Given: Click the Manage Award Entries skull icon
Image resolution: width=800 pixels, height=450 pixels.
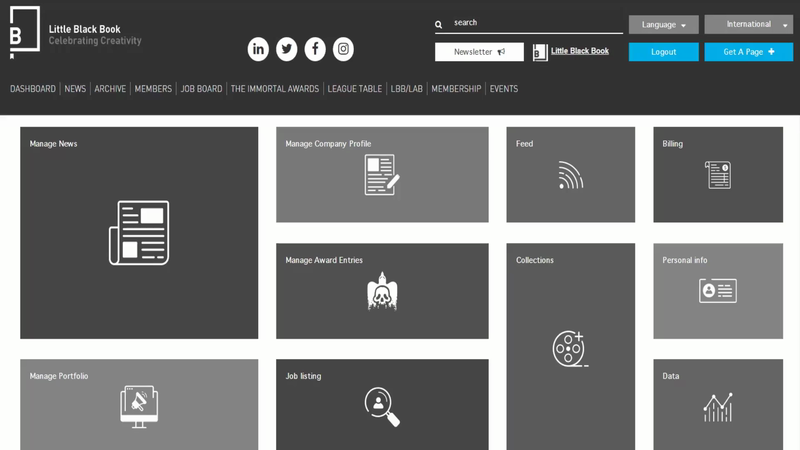Looking at the screenshot, I should coord(382,291).
